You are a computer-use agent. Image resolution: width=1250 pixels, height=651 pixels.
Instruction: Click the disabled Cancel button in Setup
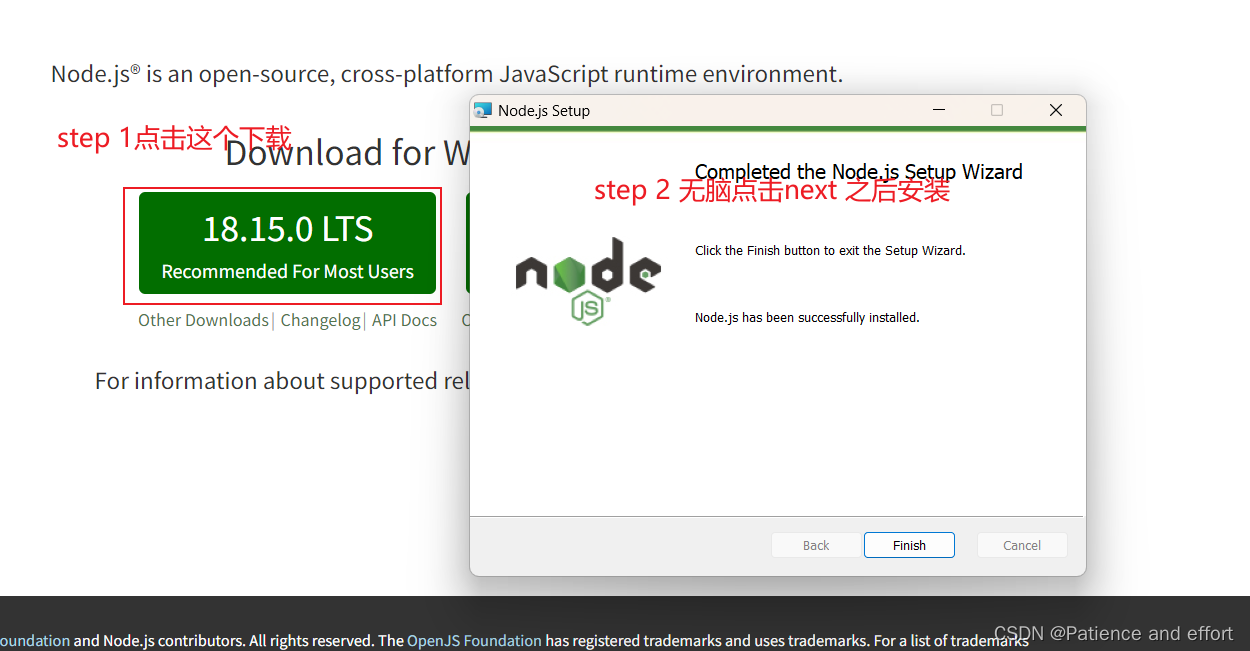pos(1022,545)
